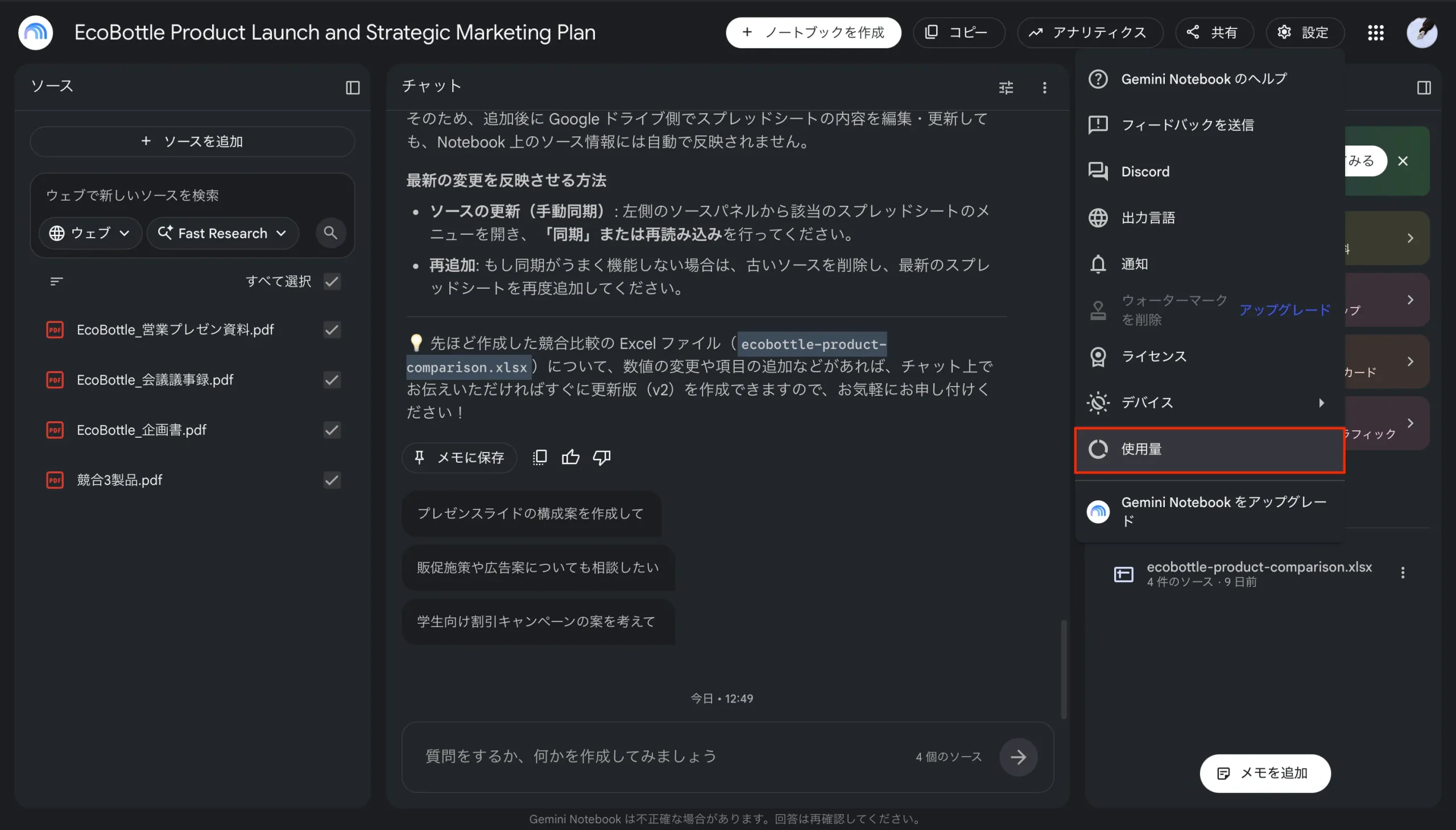Screen dimensions: 1456x830
Task: Select suggestion 学生向け割引キャンペーンの案を考えて
Action: (x=537, y=621)
